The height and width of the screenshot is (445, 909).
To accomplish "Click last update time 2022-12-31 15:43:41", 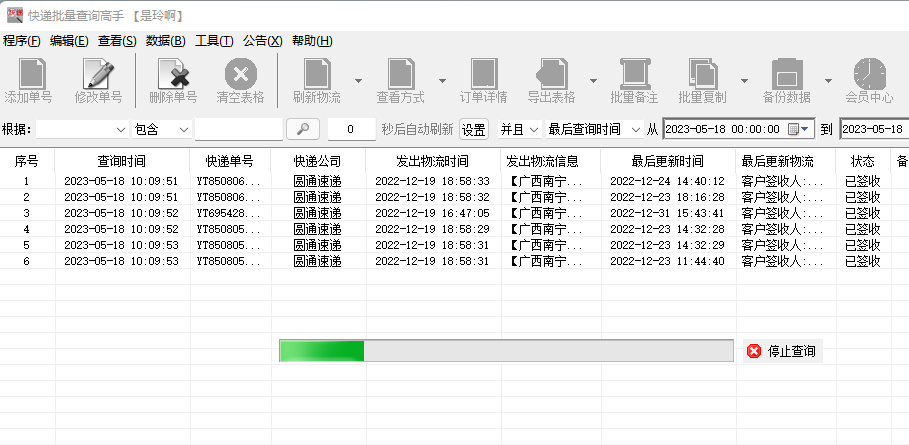I will (x=667, y=213).
